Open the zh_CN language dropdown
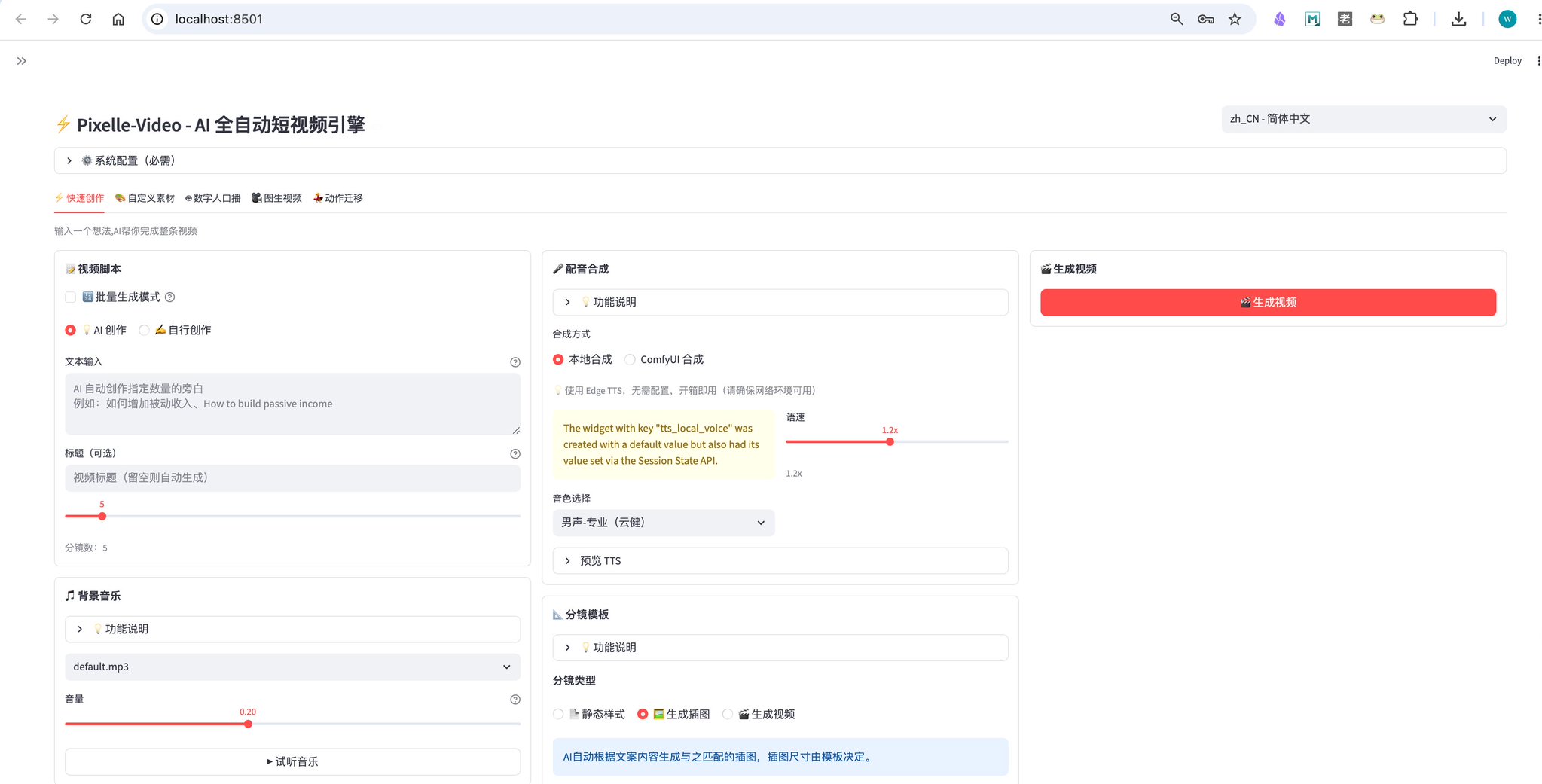Image resolution: width=1542 pixels, height=784 pixels. (1363, 119)
